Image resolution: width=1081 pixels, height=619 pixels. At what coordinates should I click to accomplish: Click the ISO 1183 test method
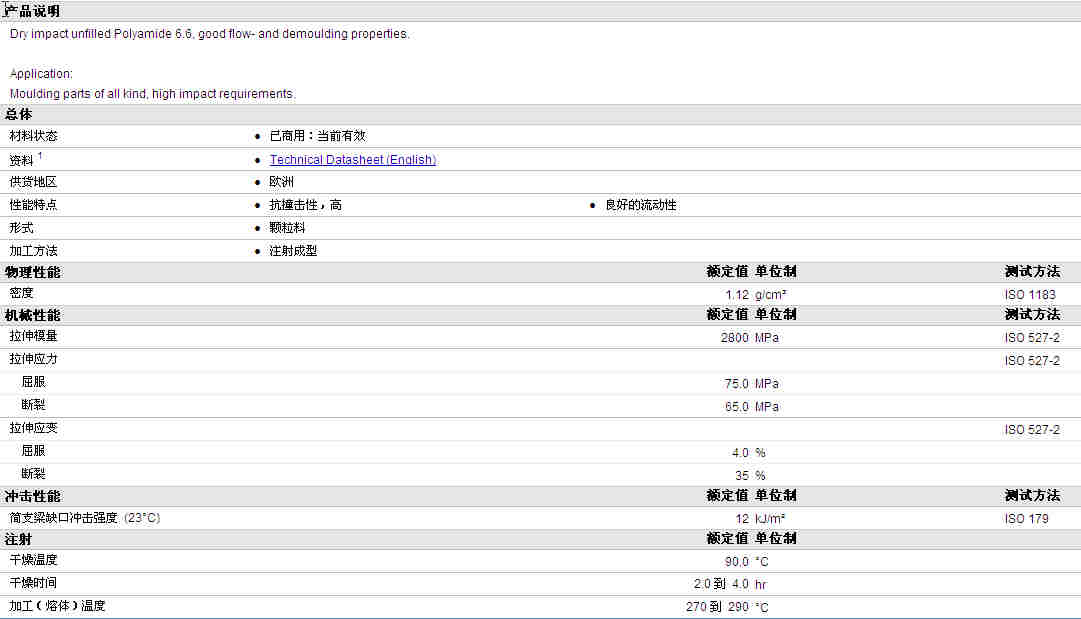click(1030, 295)
